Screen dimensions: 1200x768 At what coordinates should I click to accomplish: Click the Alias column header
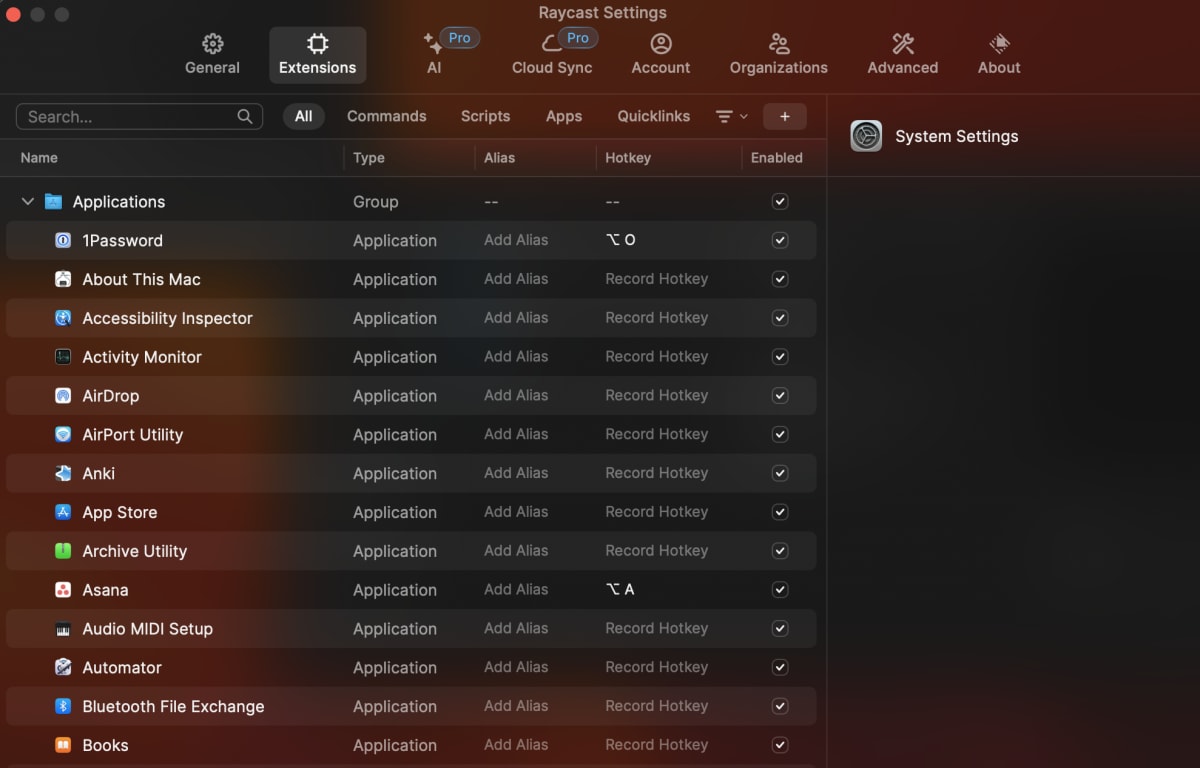click(499, 158)
